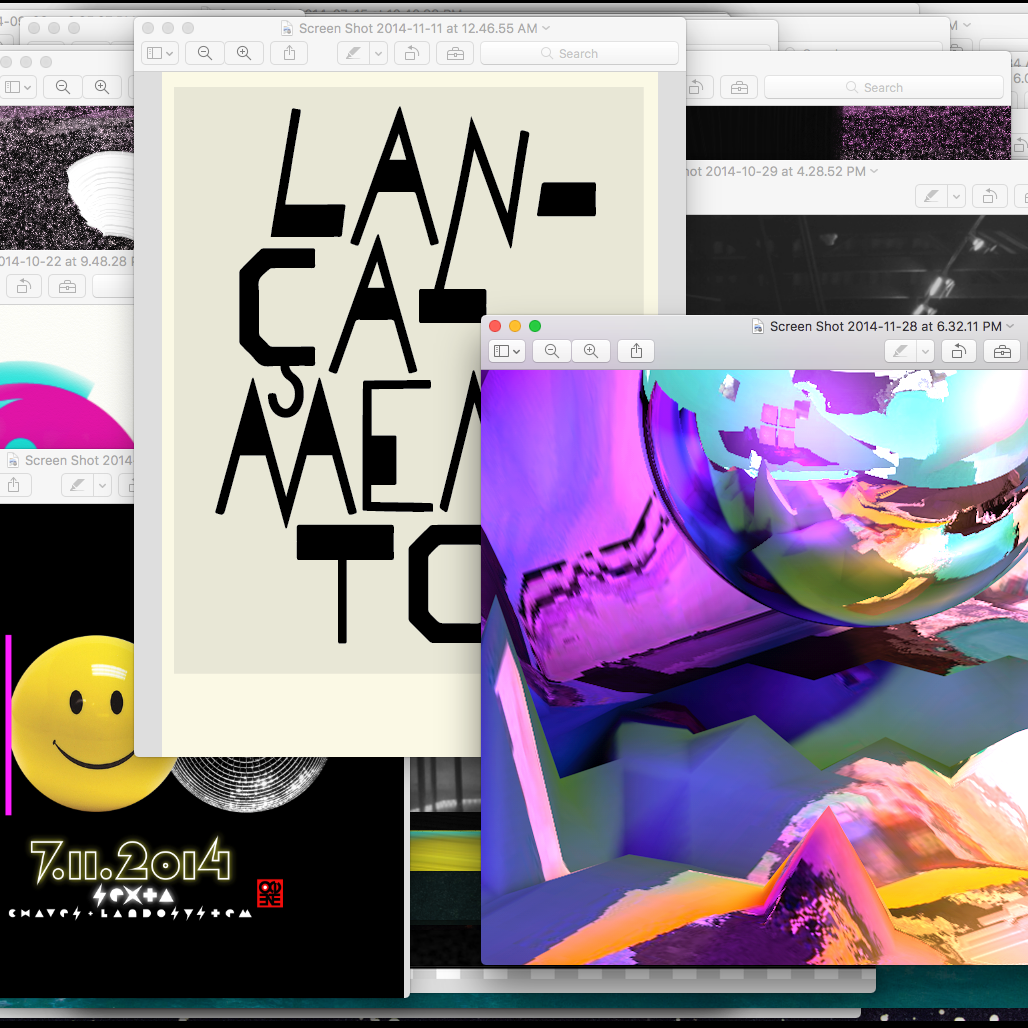Zoom in in the top-left back window
Screen dimensions: 1028x1028
(102, 87)
